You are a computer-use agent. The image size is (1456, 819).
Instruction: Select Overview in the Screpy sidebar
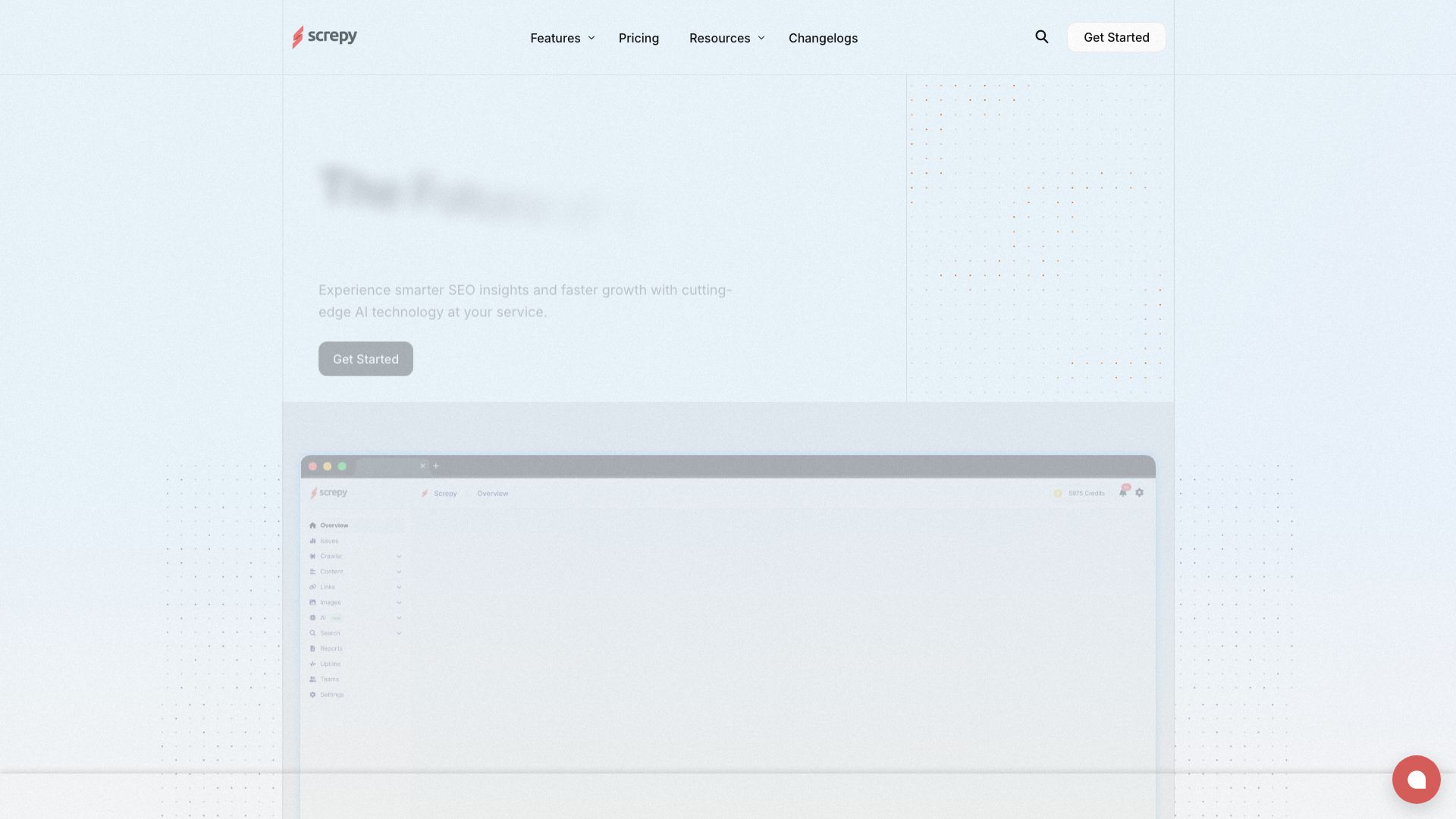334,525
